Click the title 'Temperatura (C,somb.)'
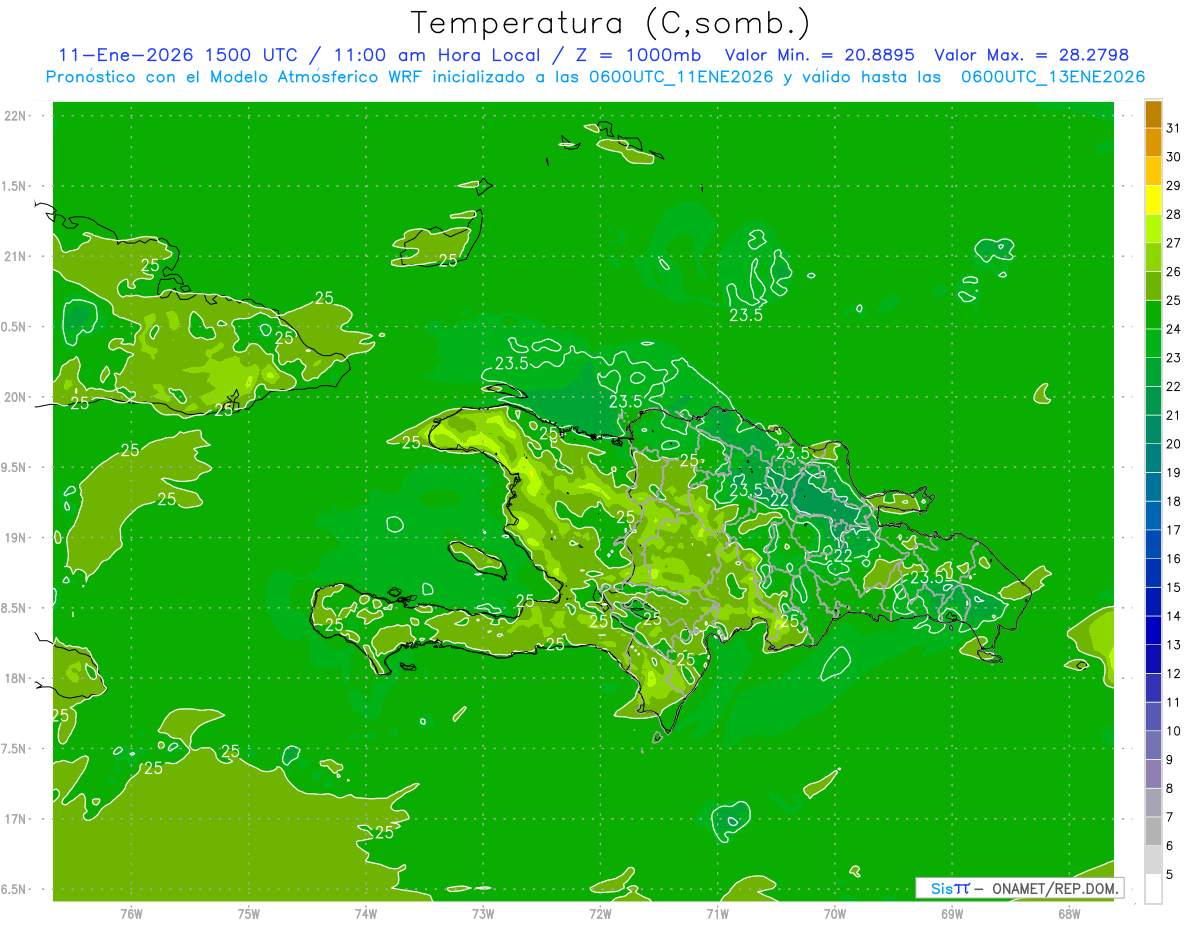 point(610,23)
